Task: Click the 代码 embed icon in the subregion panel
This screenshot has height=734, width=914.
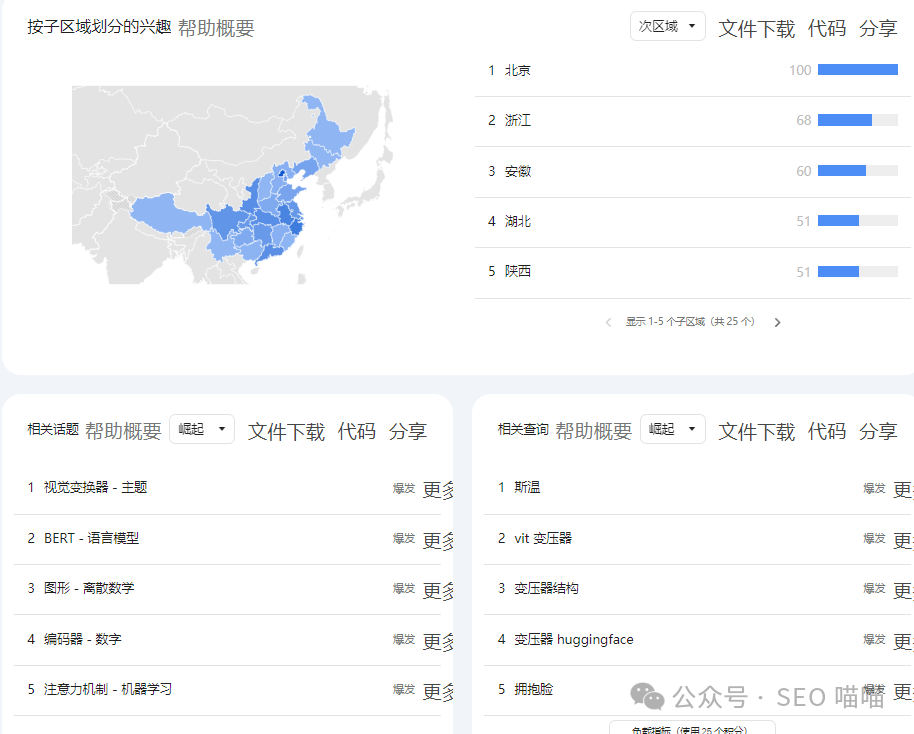Action: click(x=825, y=28)
